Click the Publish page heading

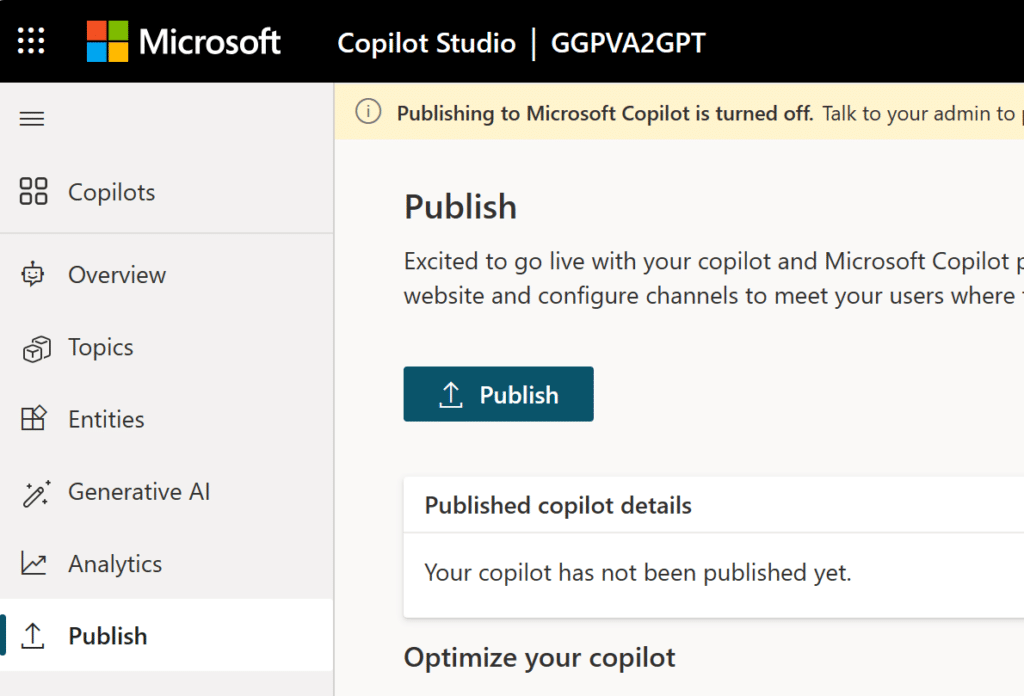coord(460,207)
